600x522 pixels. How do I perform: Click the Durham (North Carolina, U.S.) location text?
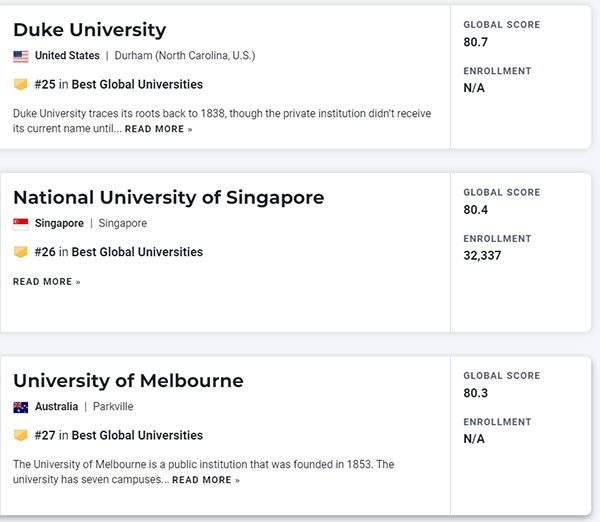click(x=185, y=56)
